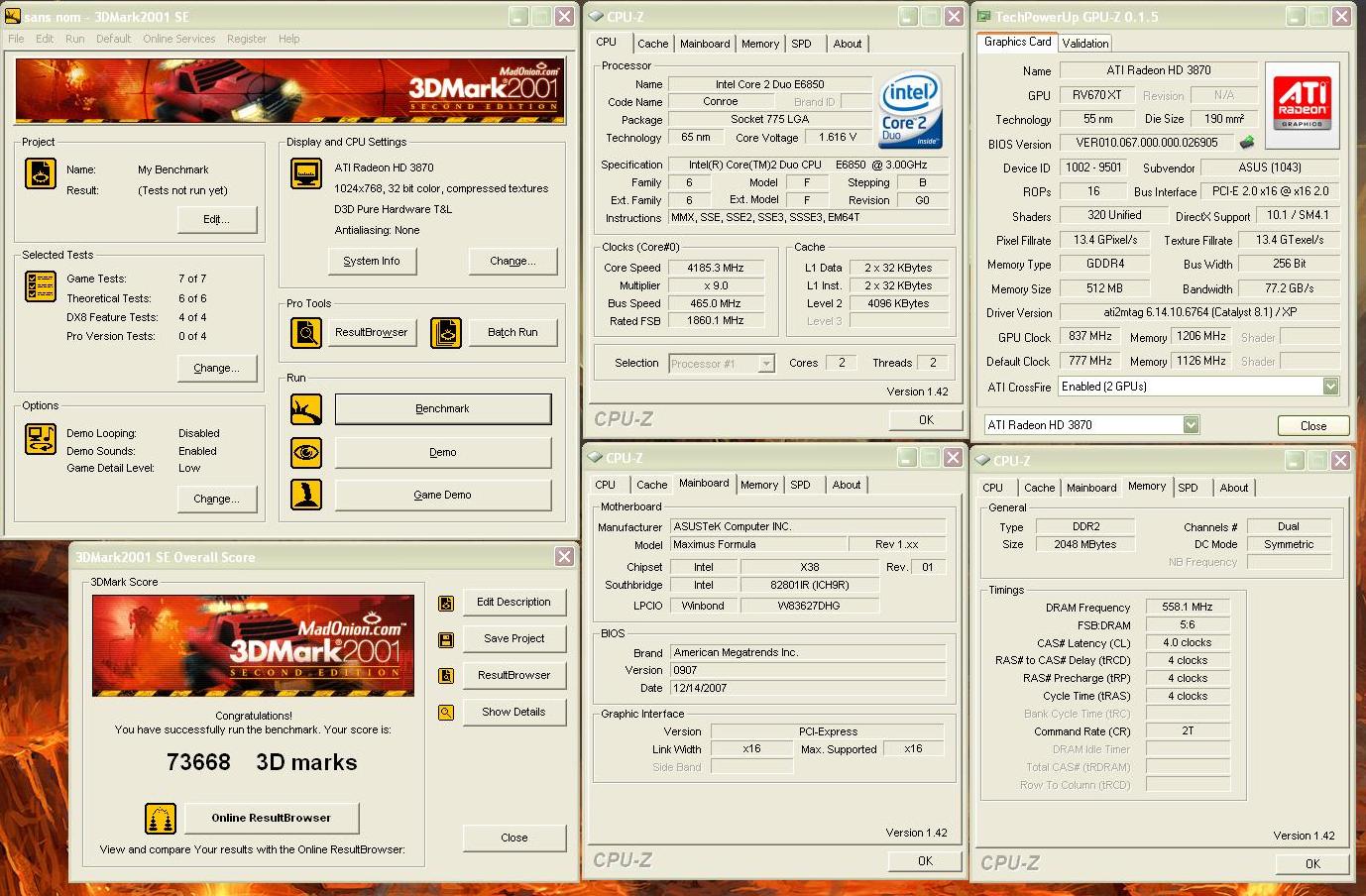Click Change... button in Options group

click(x=216, y=499)
